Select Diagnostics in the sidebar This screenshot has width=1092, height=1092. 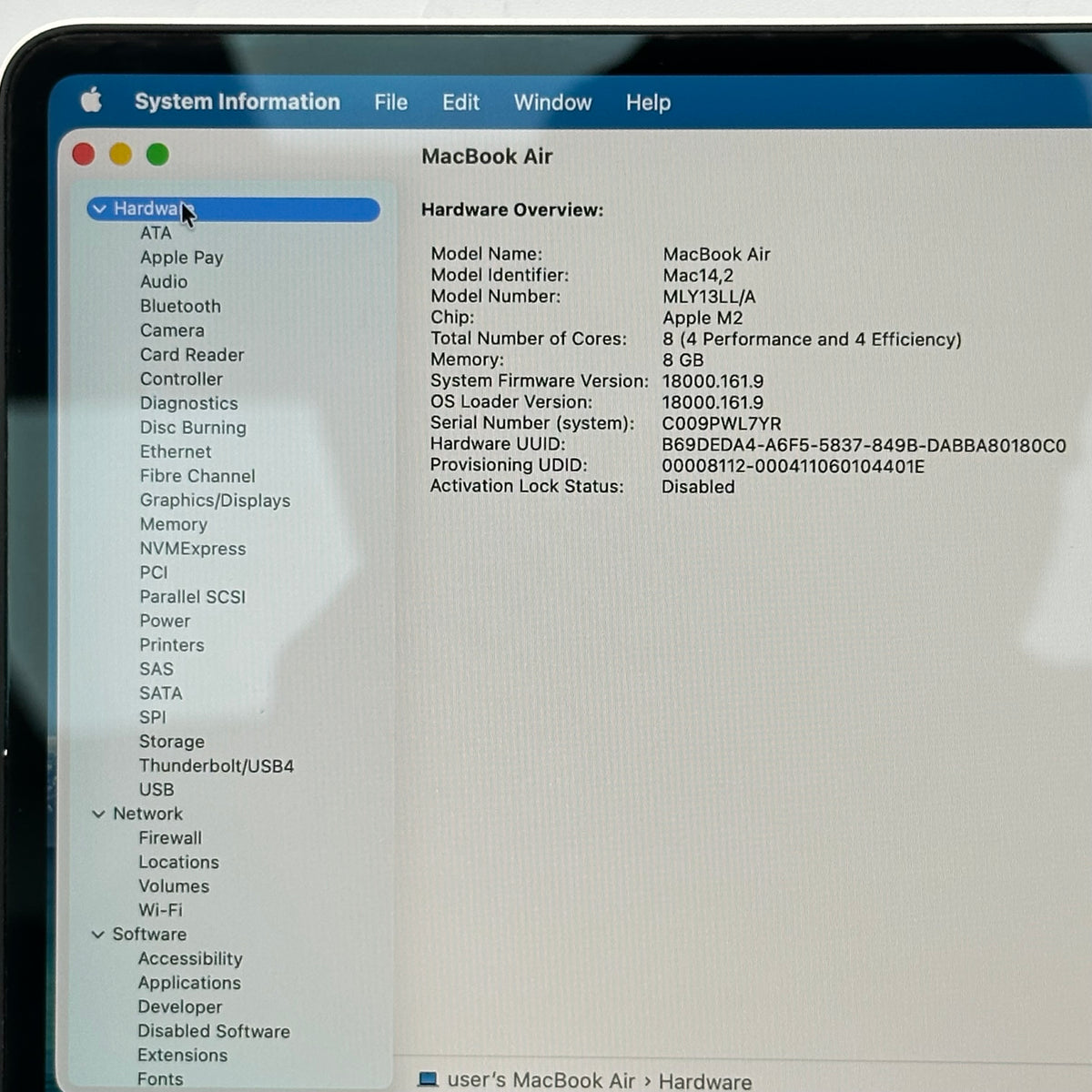(x=188, y=403)
